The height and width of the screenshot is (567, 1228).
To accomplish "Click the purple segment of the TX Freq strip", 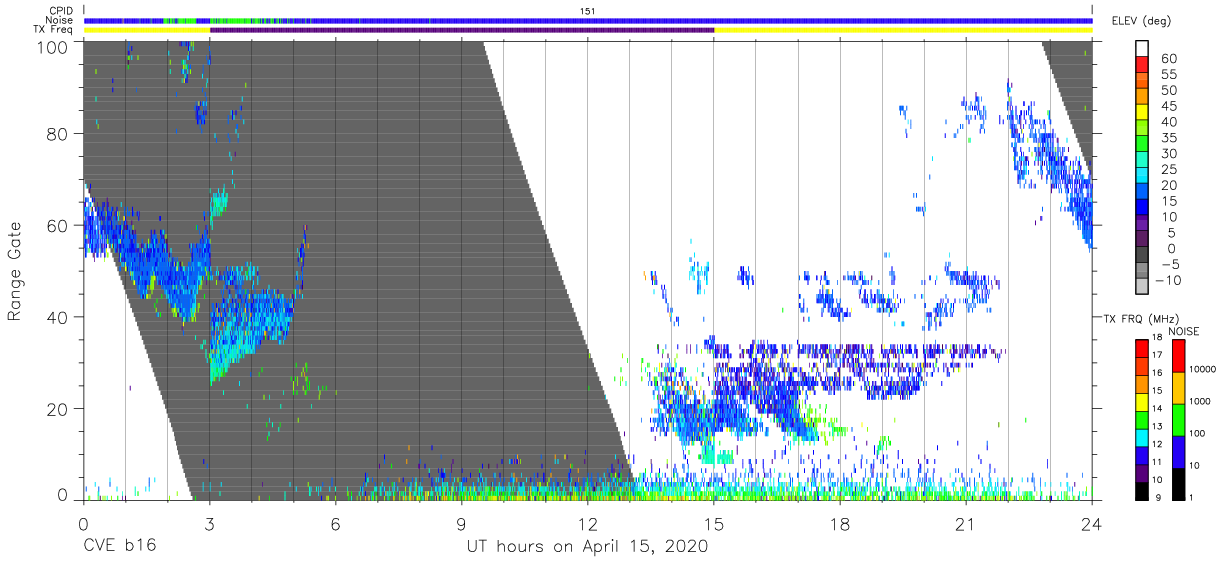I will (x=462, y=30).
